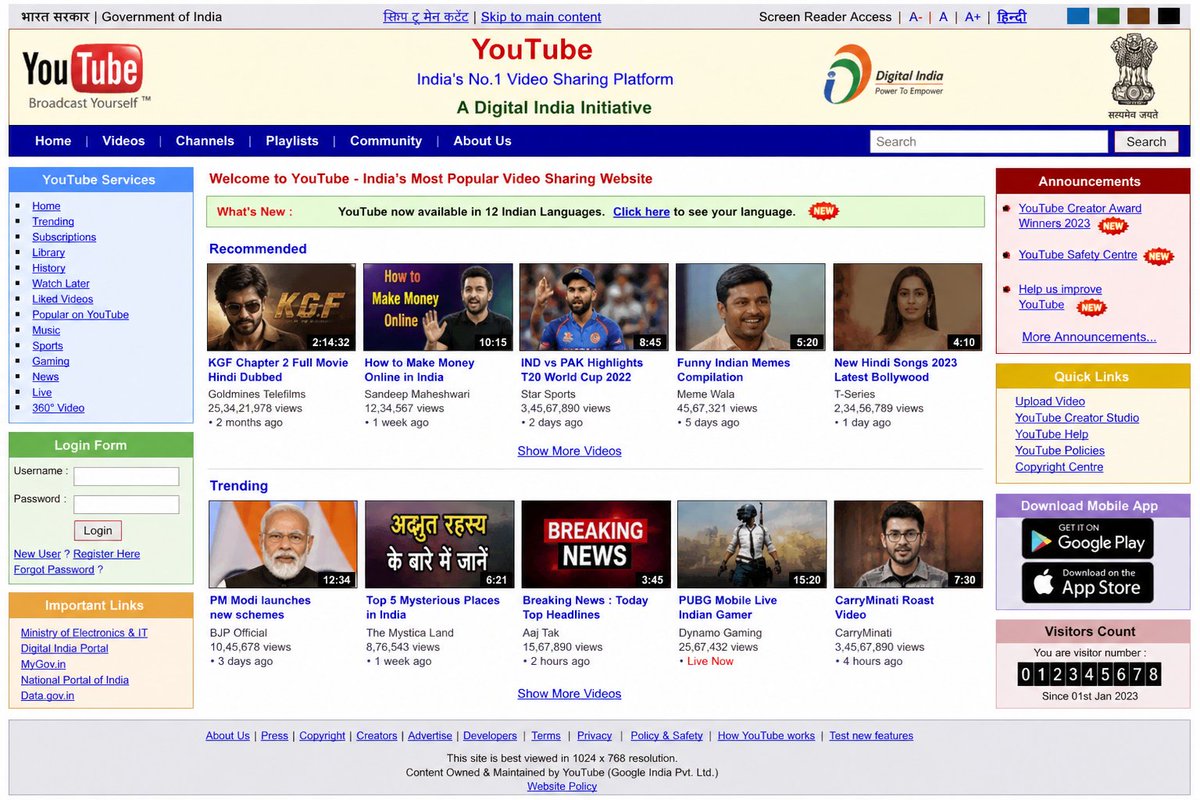Open More Announcements link
Image resolution: width=1200 pixels, height=800 pixels.
(1089, 337)
